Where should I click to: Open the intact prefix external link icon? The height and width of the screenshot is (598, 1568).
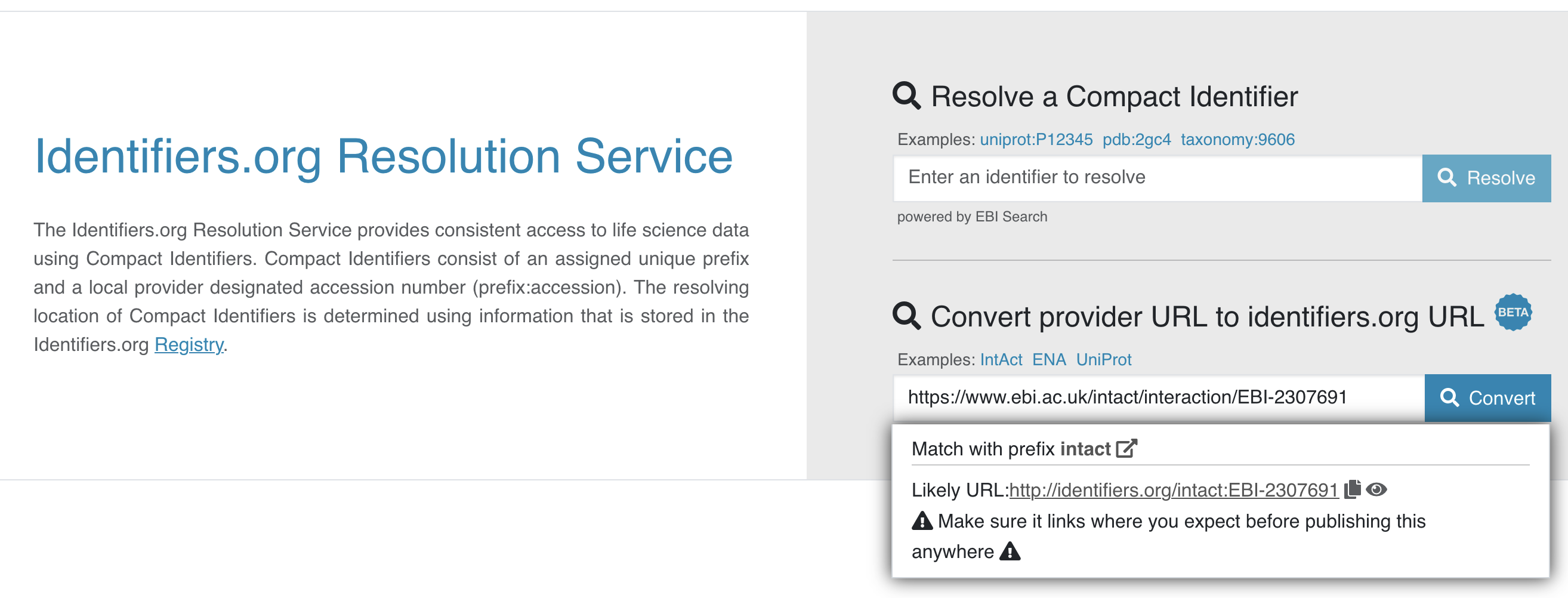tap(1126, 449)
